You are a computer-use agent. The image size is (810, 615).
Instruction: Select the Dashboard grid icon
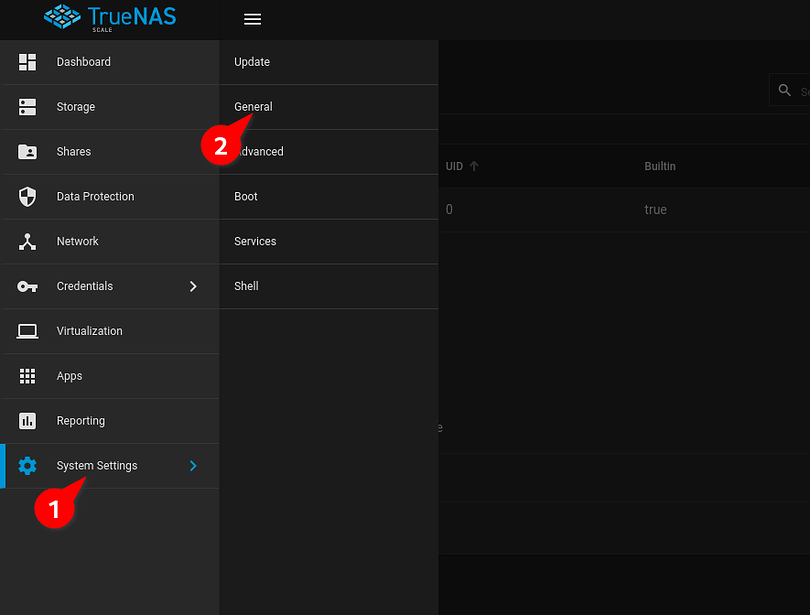pos(27,62)
